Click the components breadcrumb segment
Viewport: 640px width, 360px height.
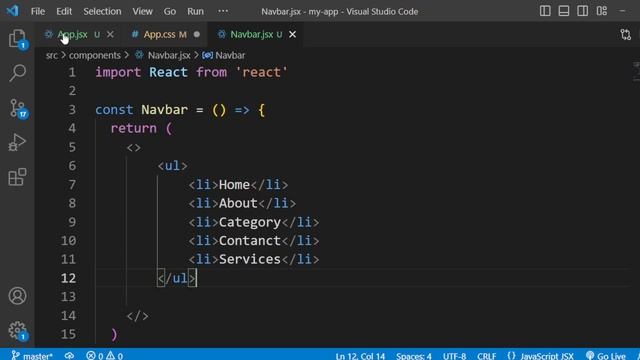(x=95, y=55)
